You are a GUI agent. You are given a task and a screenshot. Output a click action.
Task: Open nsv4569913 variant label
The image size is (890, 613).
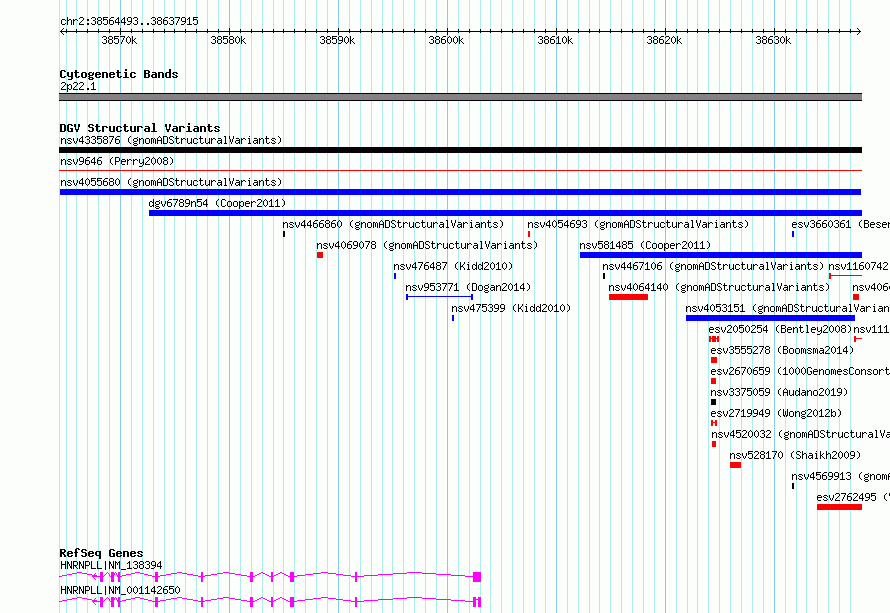(x=841, y=476)
